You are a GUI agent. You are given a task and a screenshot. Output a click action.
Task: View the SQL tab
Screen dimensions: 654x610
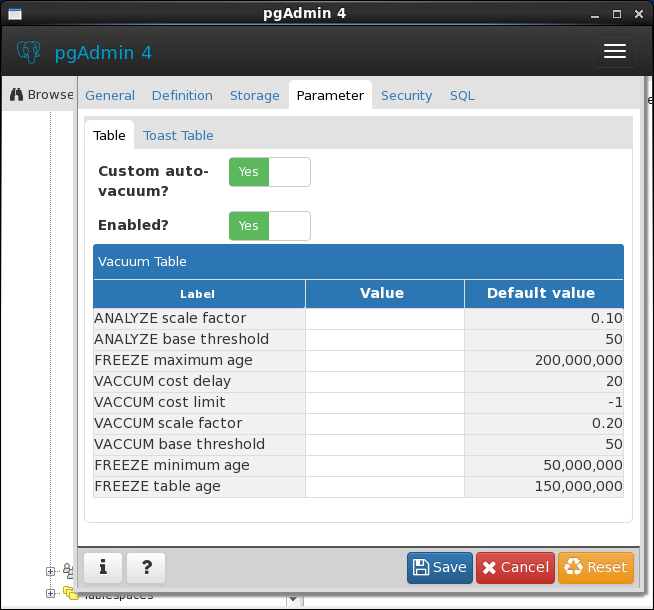point(462,95)
